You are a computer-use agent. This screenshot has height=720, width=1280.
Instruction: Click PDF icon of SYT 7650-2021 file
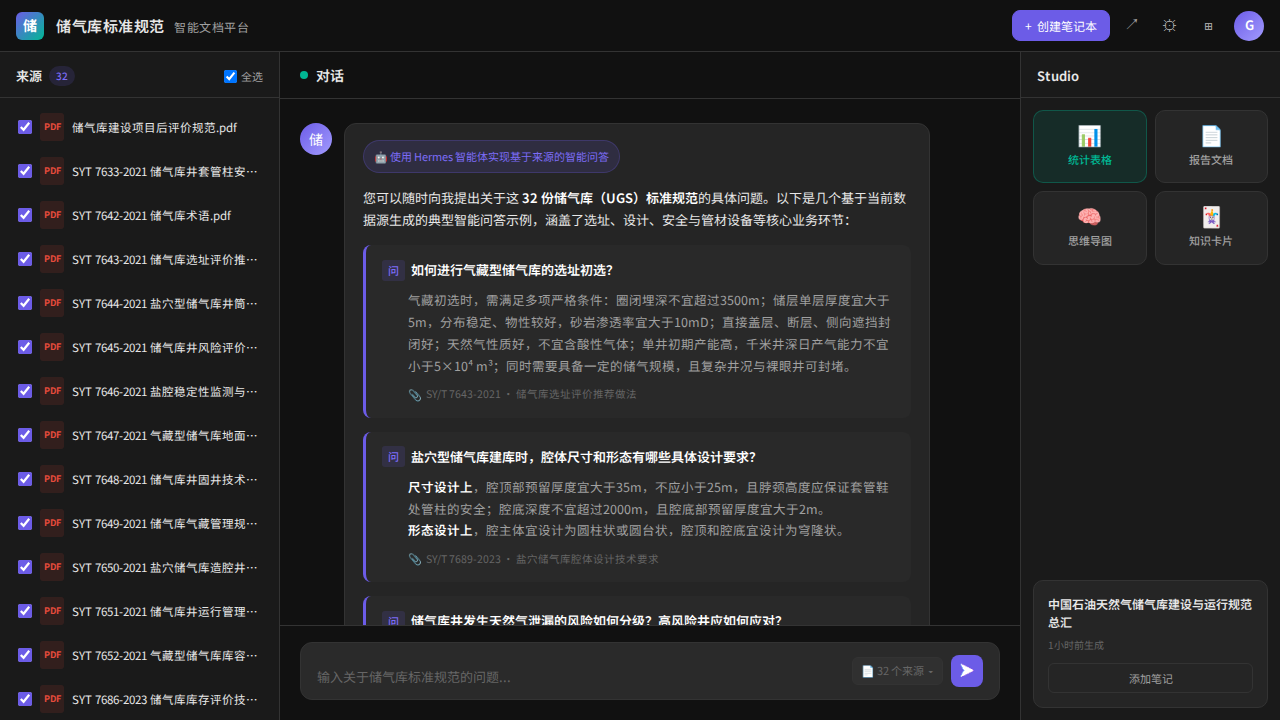point(52,567)
